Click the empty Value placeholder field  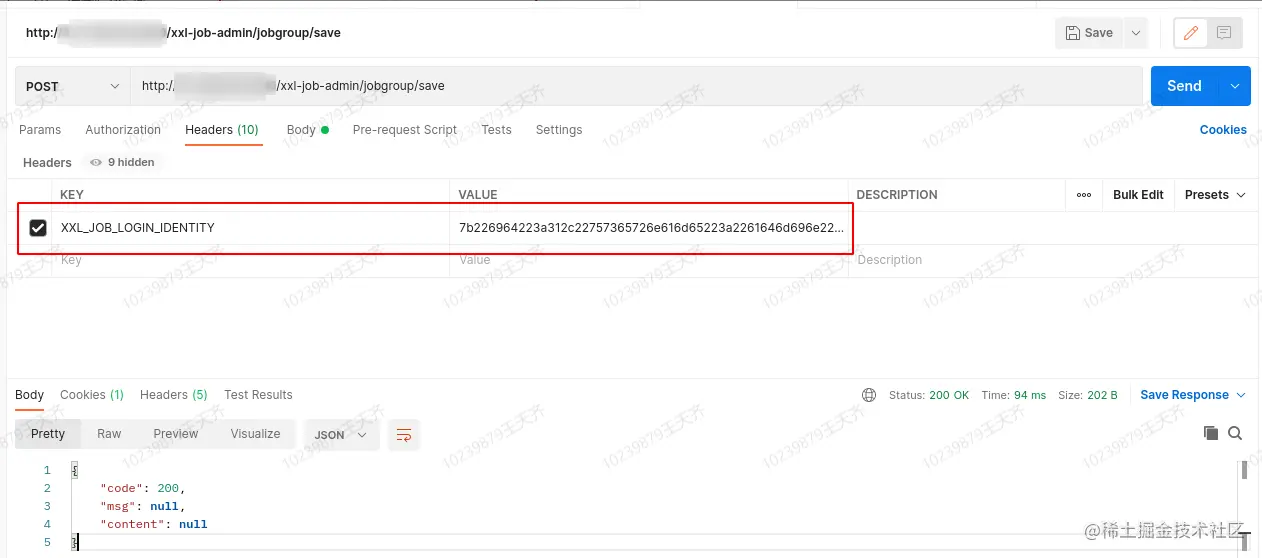[x=650, y=260]
